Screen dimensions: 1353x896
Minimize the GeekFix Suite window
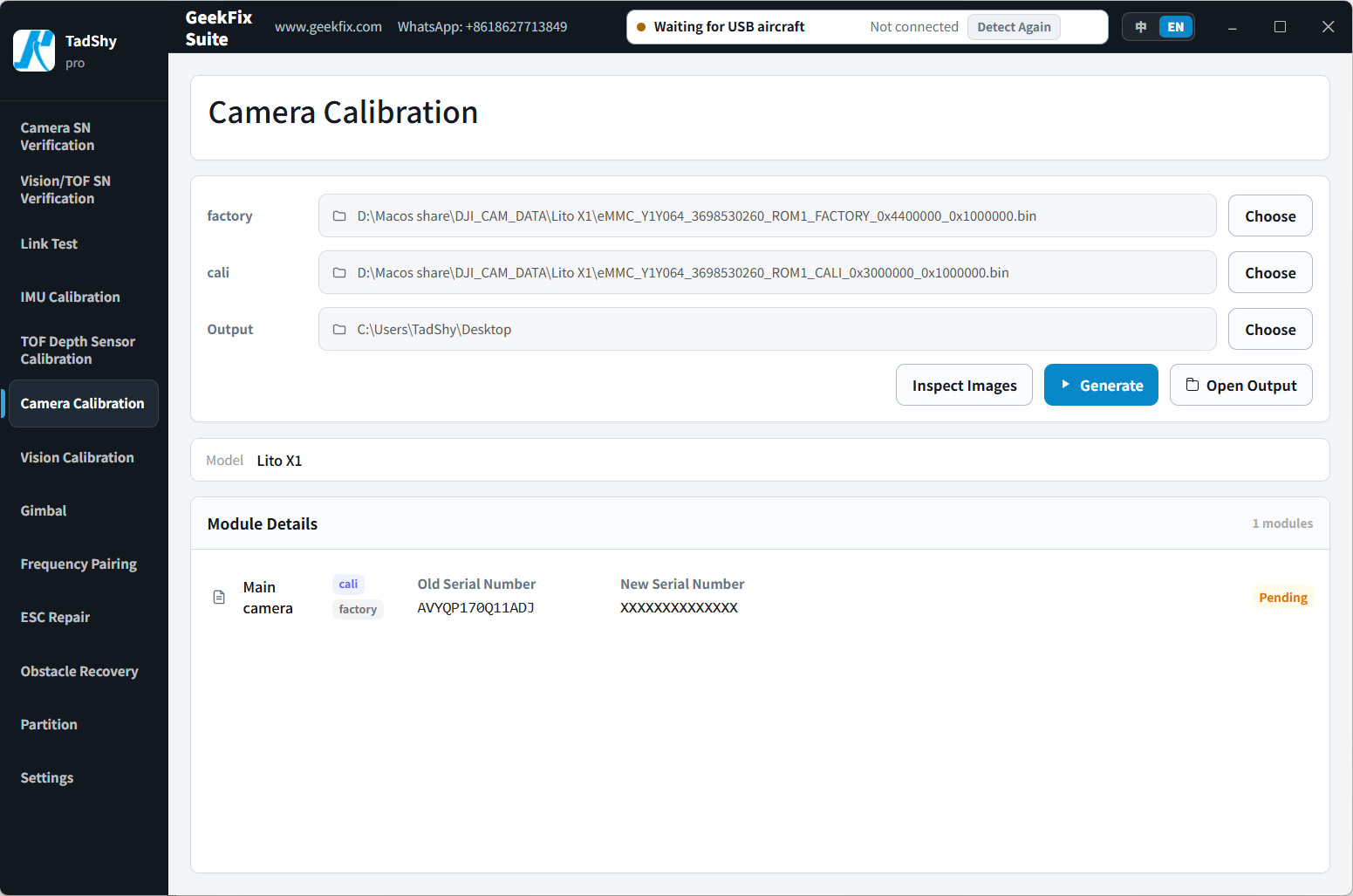1233,27
